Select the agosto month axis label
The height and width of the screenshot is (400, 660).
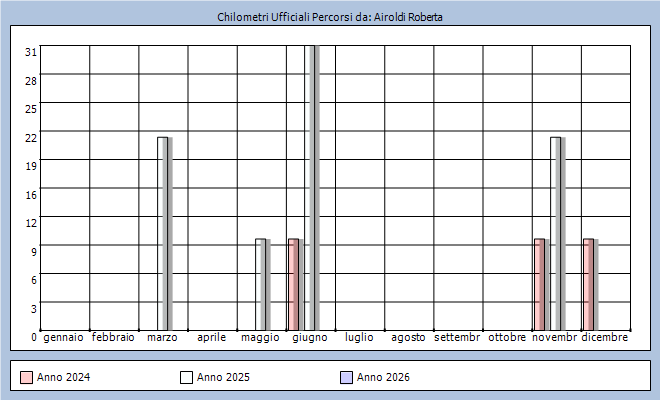pos(408,338)
